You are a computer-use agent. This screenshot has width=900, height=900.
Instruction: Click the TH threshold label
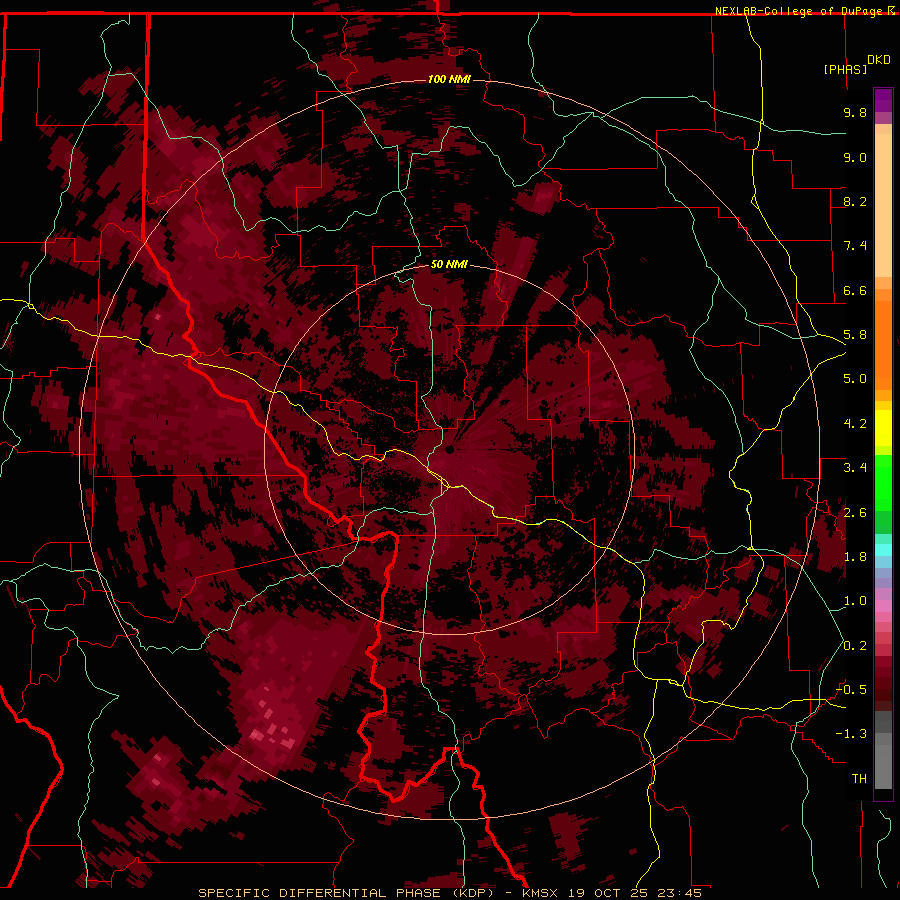[859, 779]
